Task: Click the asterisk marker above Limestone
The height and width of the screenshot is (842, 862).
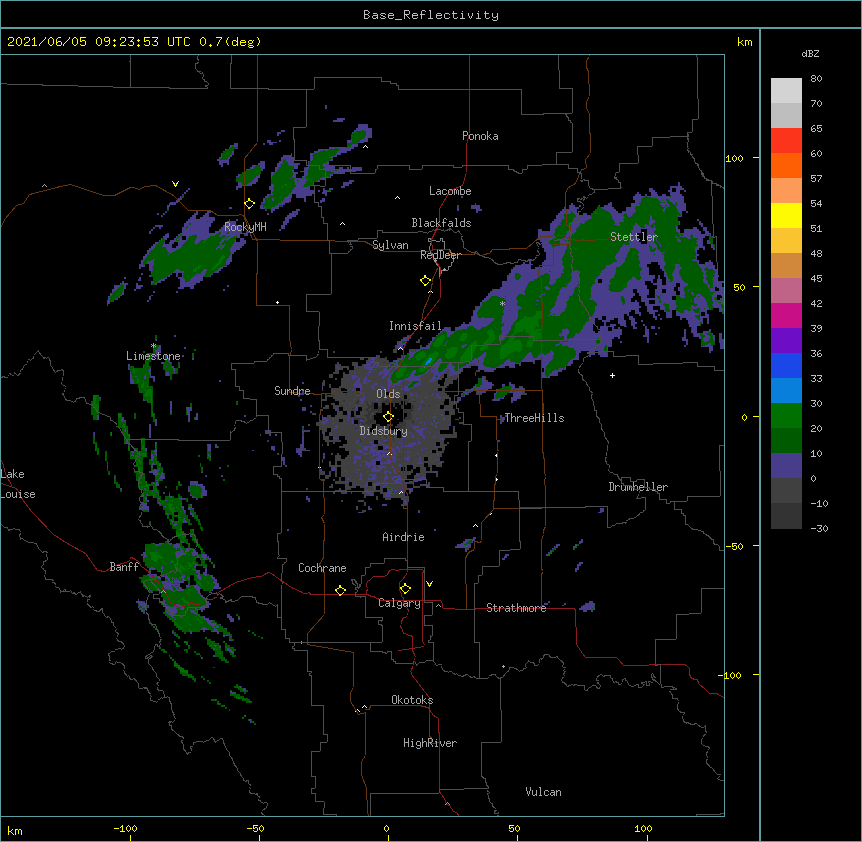Action: click(x=154, y=346)
